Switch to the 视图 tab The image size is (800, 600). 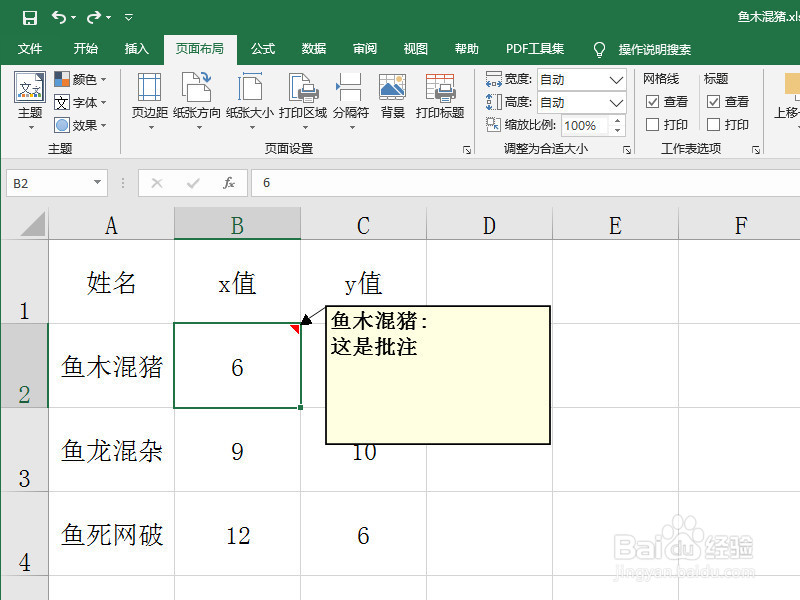(x=416, y=48)
